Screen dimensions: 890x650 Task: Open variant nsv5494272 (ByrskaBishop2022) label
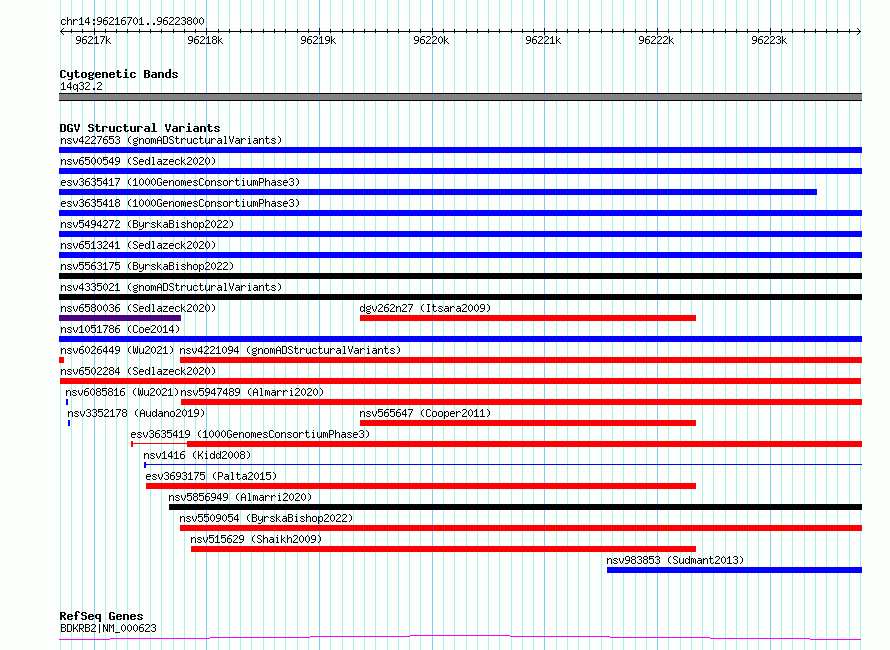click(147, 224)
